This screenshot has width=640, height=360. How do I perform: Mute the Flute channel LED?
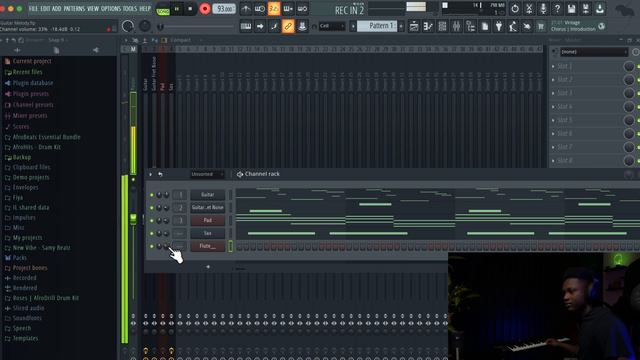point(152,246)
